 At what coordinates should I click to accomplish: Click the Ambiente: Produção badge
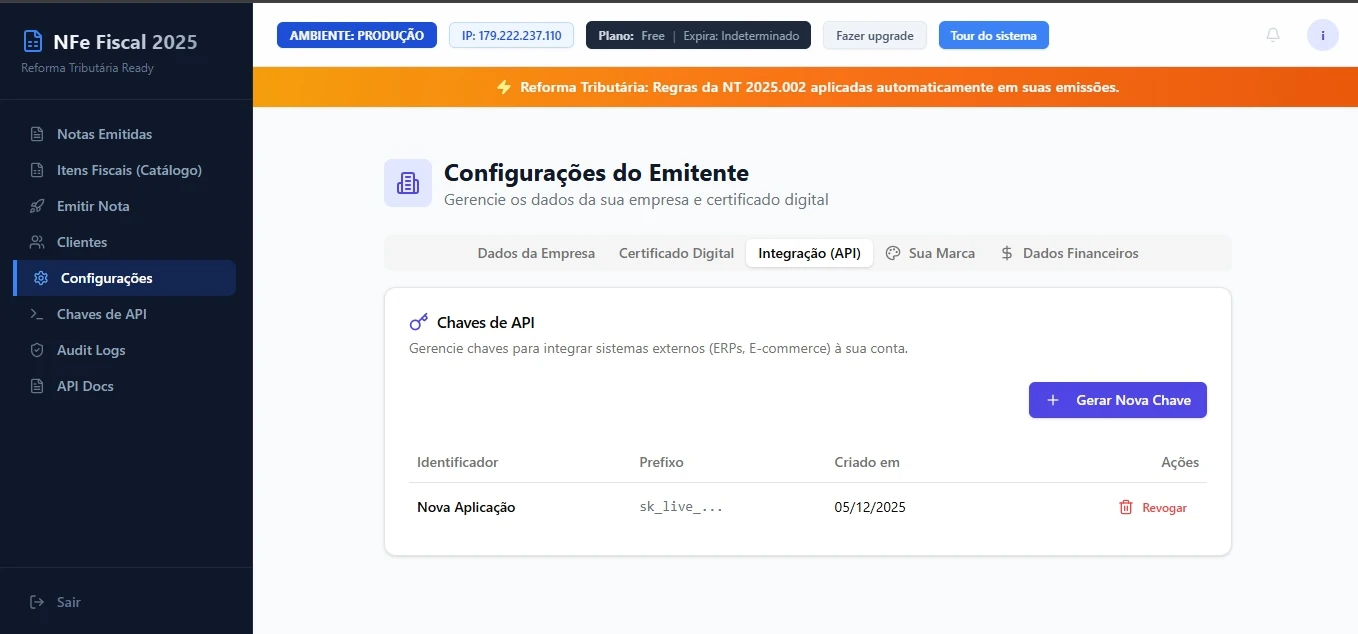point(357,36)
